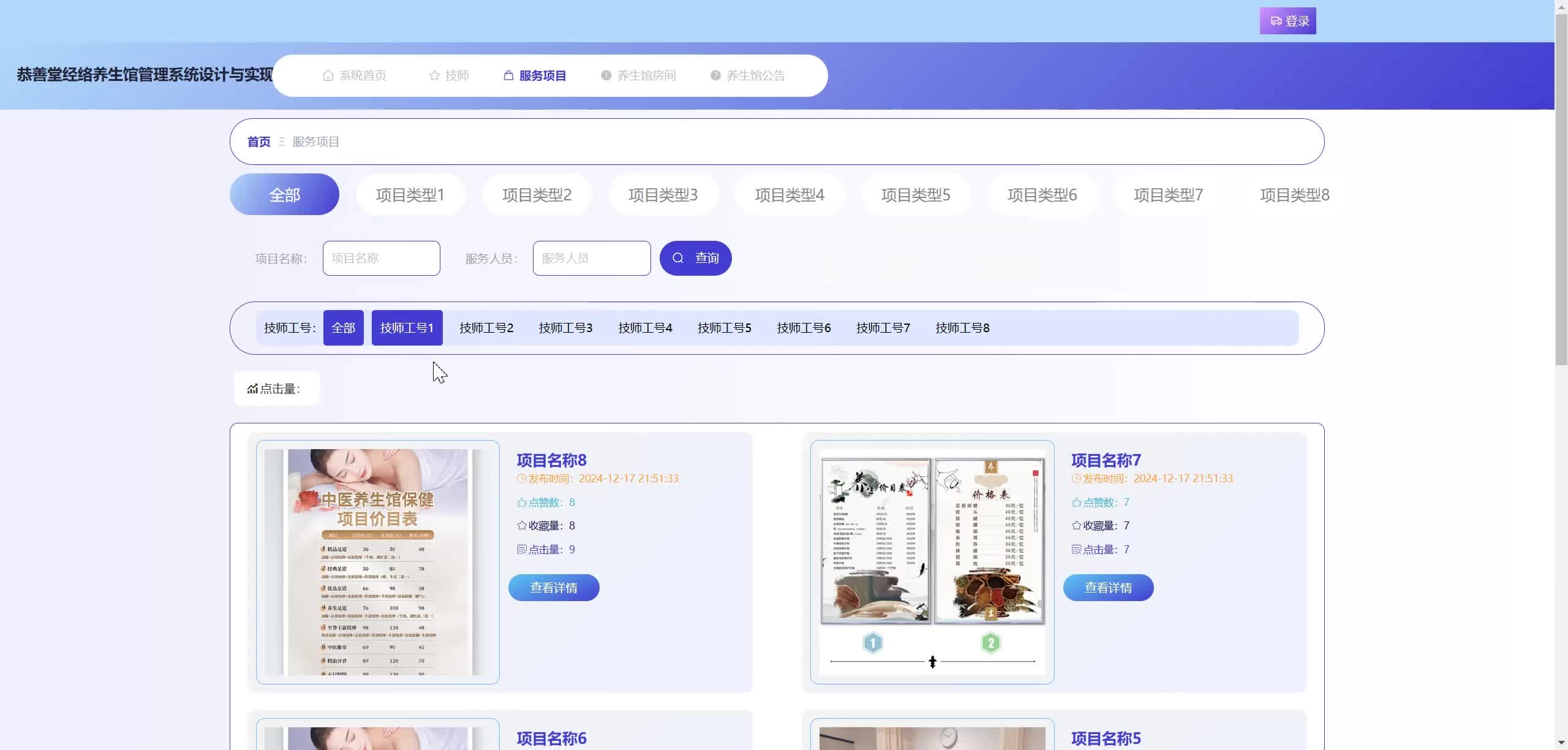Switch to 项目类型6 category
1568x750 pixels.
(1042, 195)
